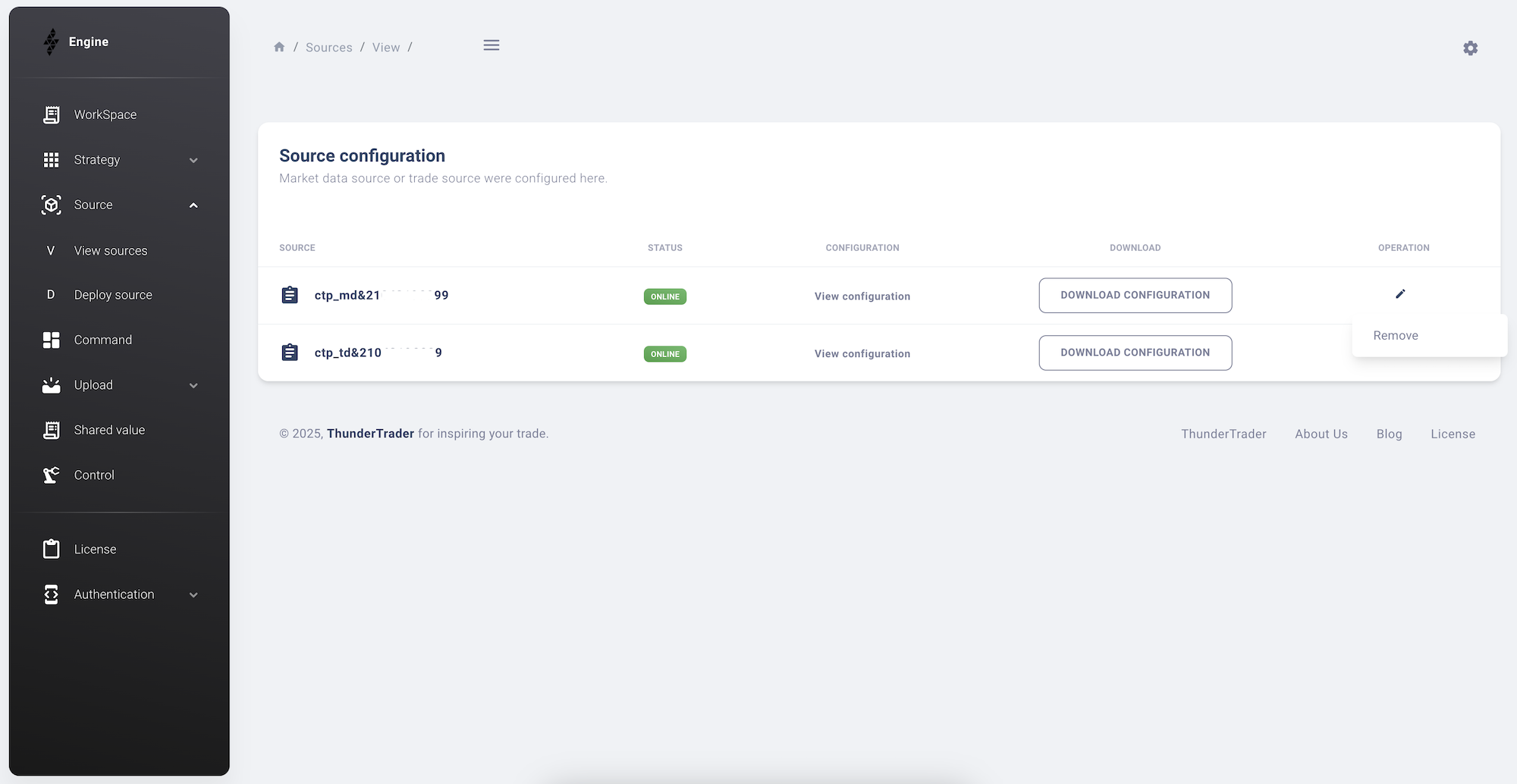Toggle the sidebar hamburger menu icon

tap(492, 45)
